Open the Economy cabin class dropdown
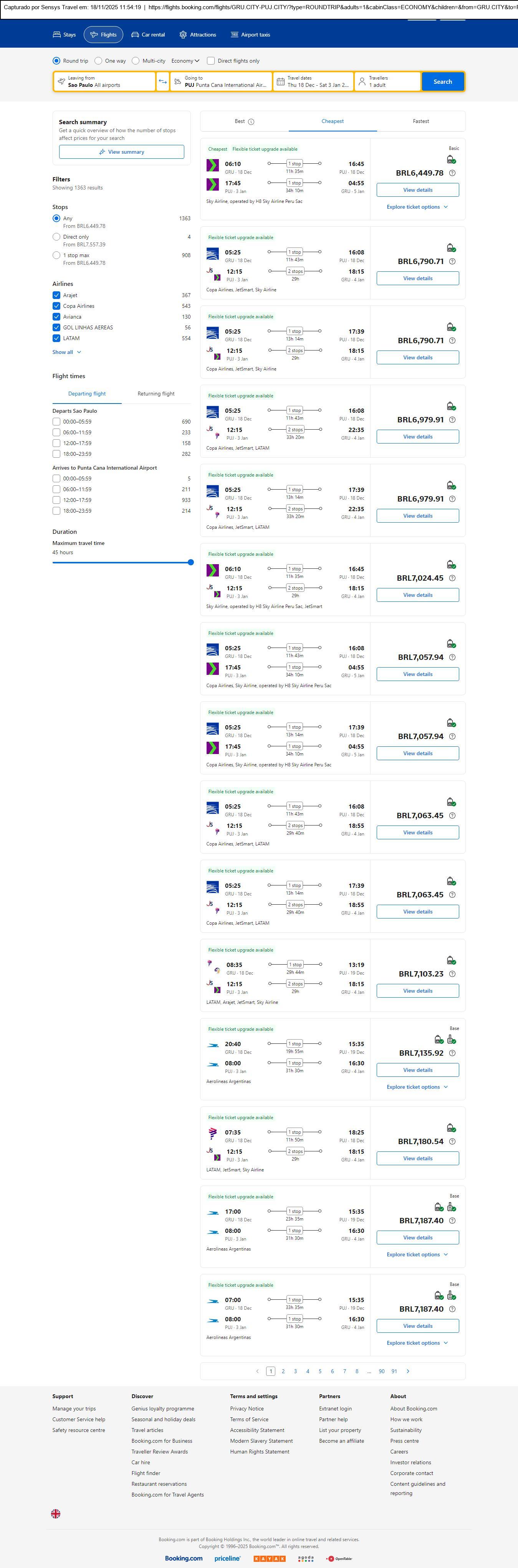The width and height of the screenshot is (518, 1568). (185, 61)
